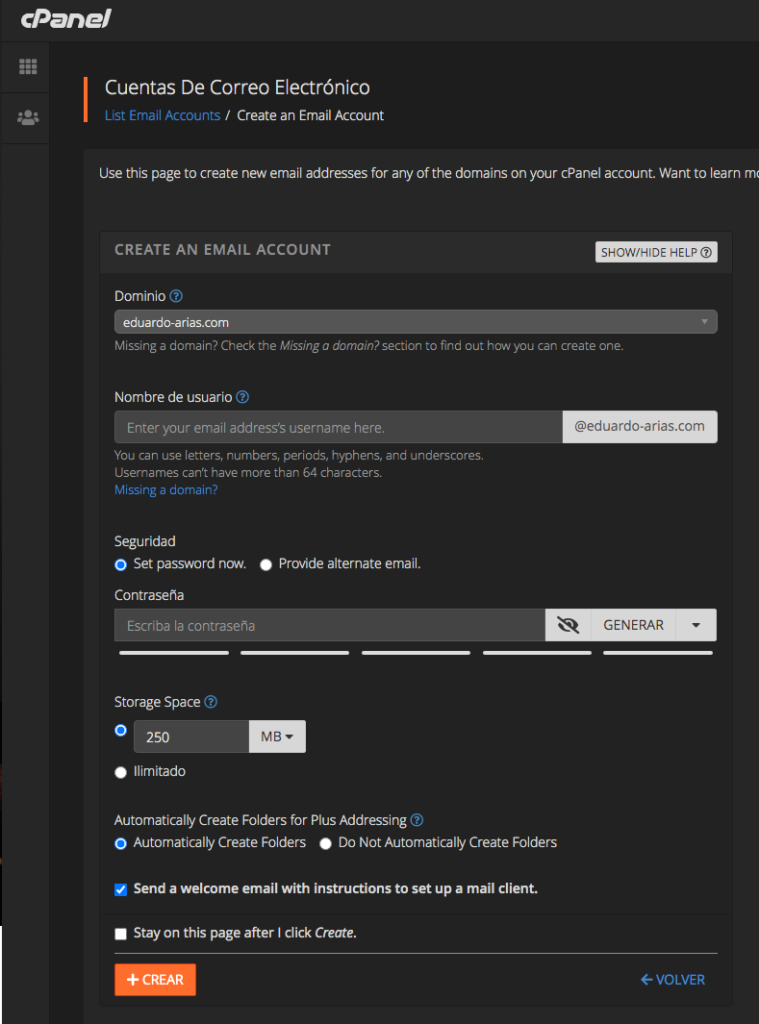Click the cPanel logo
The width and height of the screenshot is (759, 1024).
tap(66, 18)
